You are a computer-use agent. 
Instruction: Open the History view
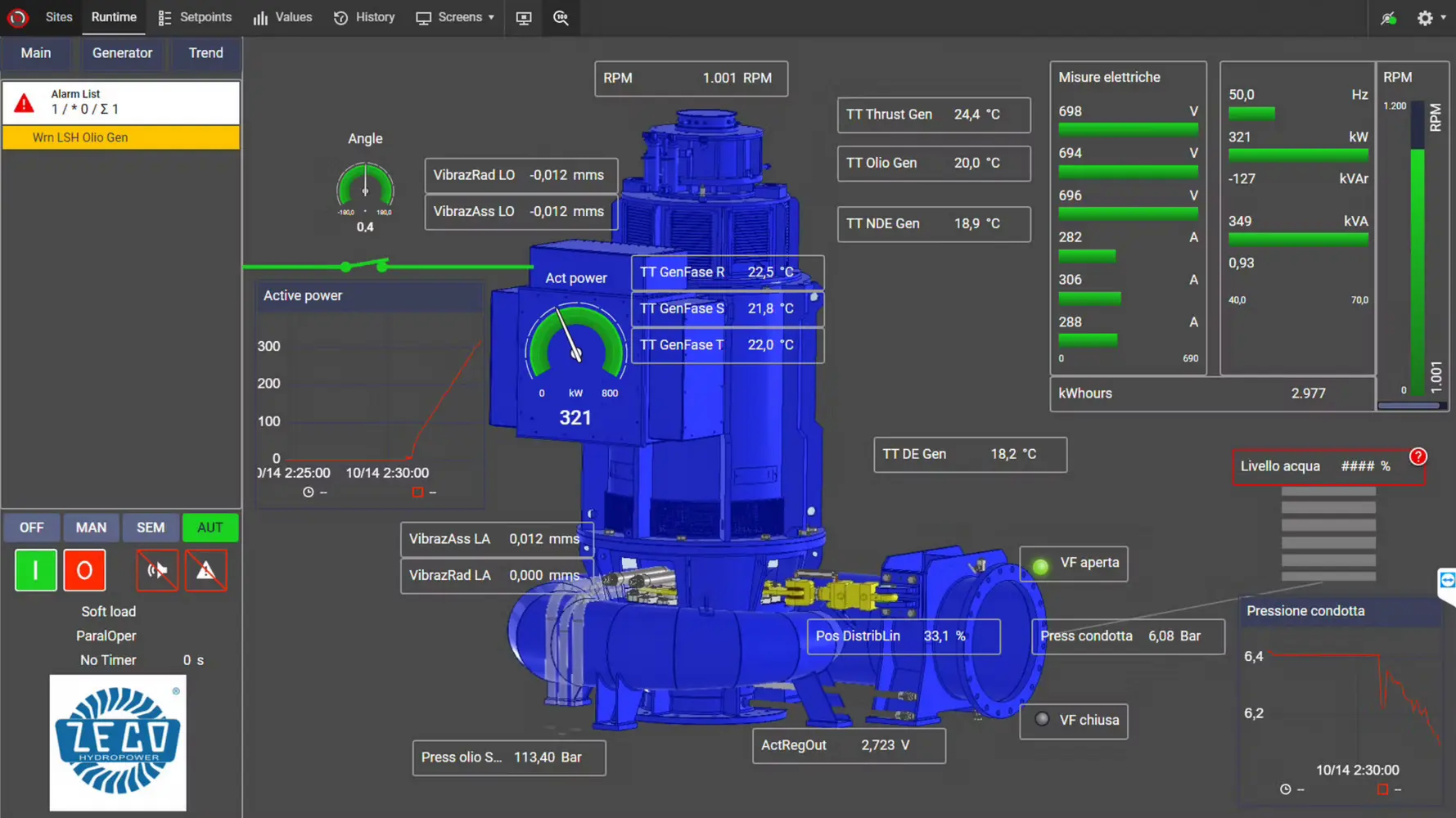pyautogui.click(x=364, y=17)
